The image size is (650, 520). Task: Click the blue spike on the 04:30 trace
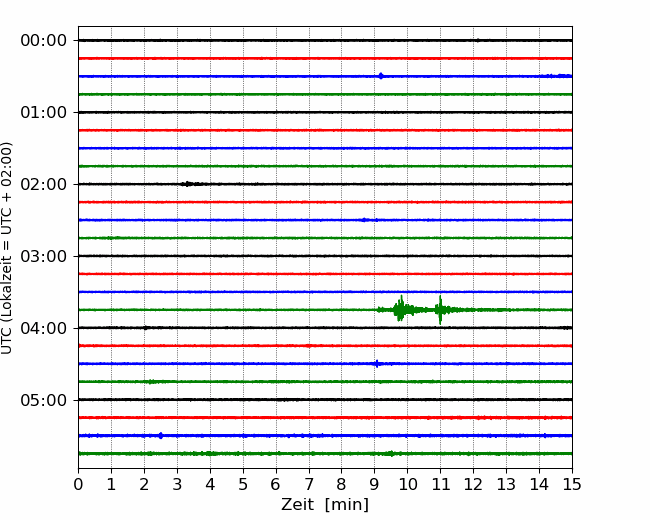pos(377,364)
